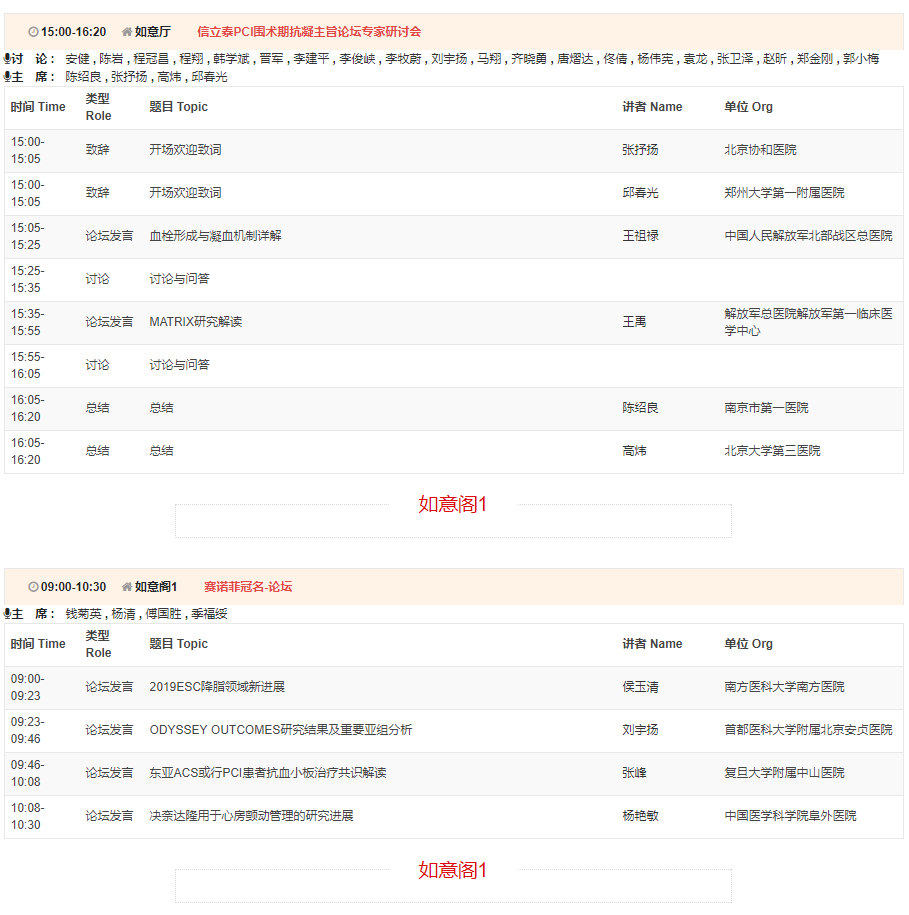Click discussant name 齐晓勇
Image resolution: width=909 pixels, height=915 pixels.
529,58
